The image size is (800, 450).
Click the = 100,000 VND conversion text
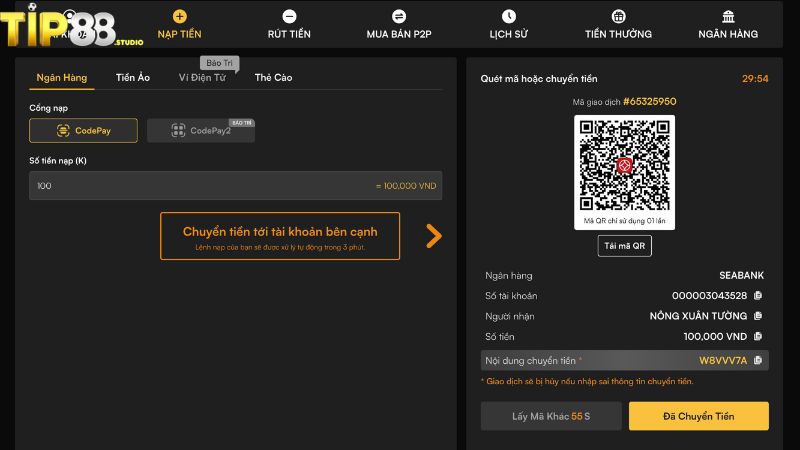(406, 186)
